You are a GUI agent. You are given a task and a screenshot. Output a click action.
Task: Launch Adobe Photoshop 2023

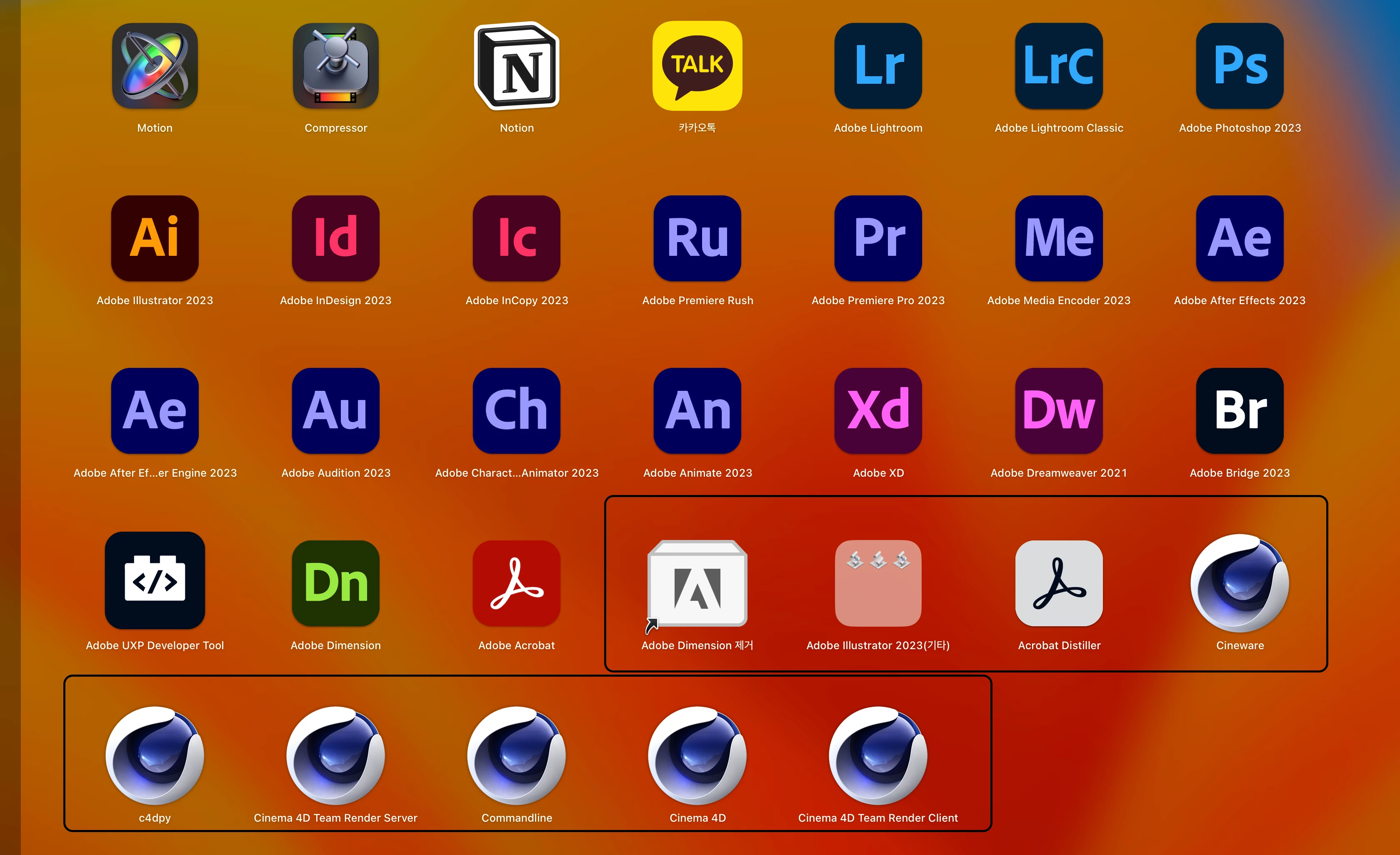pyautogui.click(x=1239, y=67)
